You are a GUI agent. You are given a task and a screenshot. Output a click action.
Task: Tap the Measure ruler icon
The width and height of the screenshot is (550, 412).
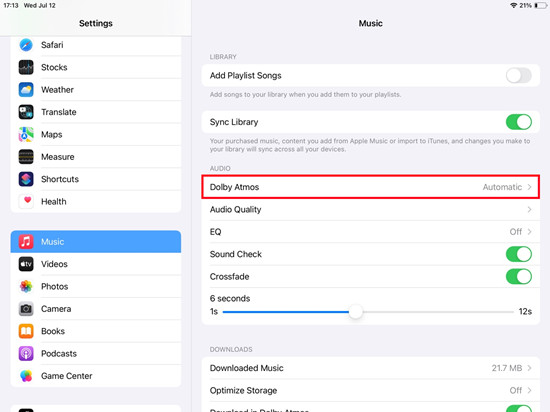[x=26, y=157]
